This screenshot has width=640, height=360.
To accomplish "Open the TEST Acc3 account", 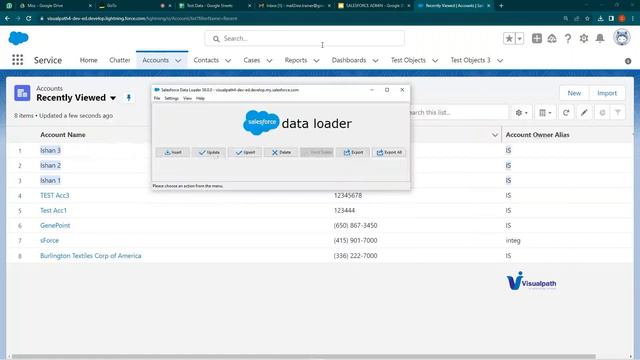I will [x=55, y=196].
